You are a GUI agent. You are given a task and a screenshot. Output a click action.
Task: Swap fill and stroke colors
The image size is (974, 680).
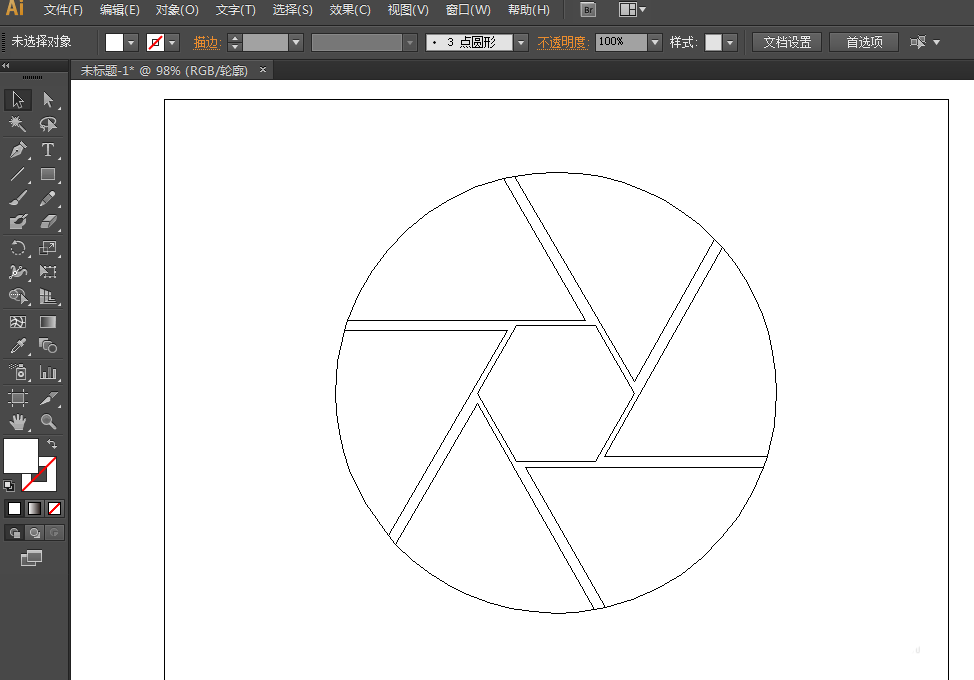[x=52, y=444]
